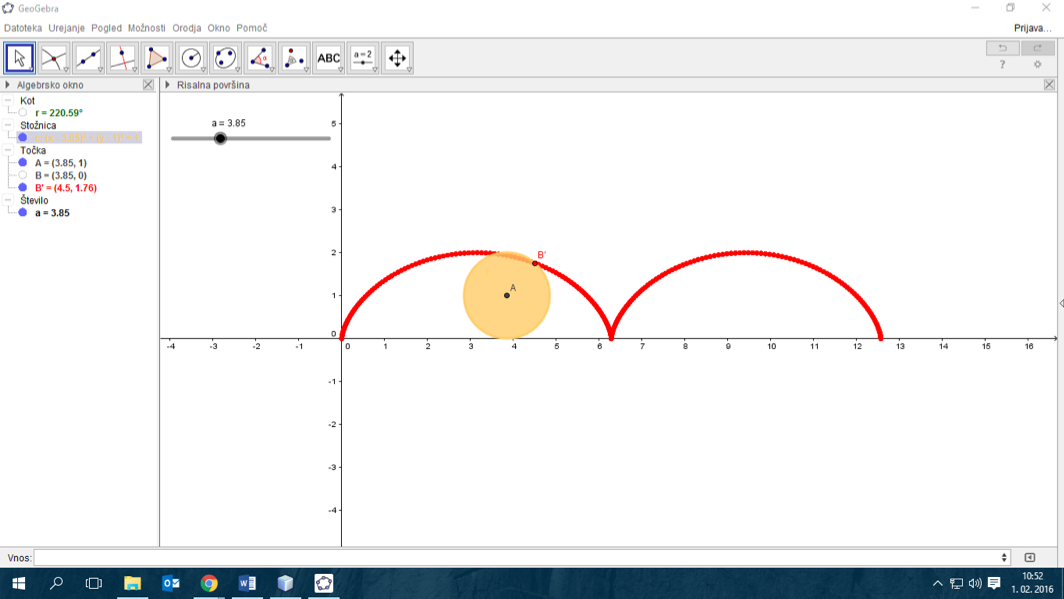Screen dimensions: 1064x599
Task: Open the input bar history dropdown
Action: [1004, 558]
